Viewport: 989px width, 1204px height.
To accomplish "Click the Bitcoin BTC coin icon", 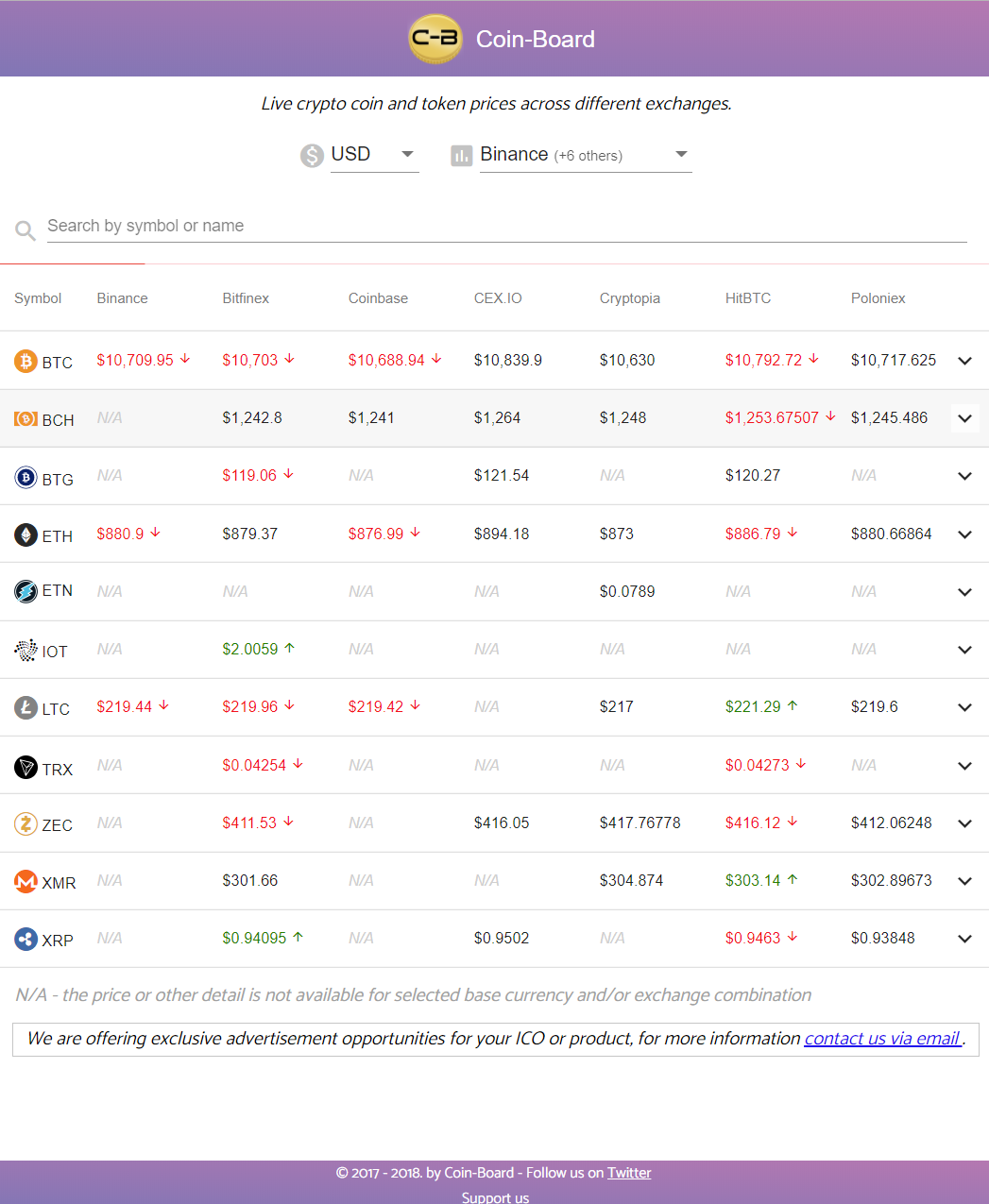I will 26,361.
